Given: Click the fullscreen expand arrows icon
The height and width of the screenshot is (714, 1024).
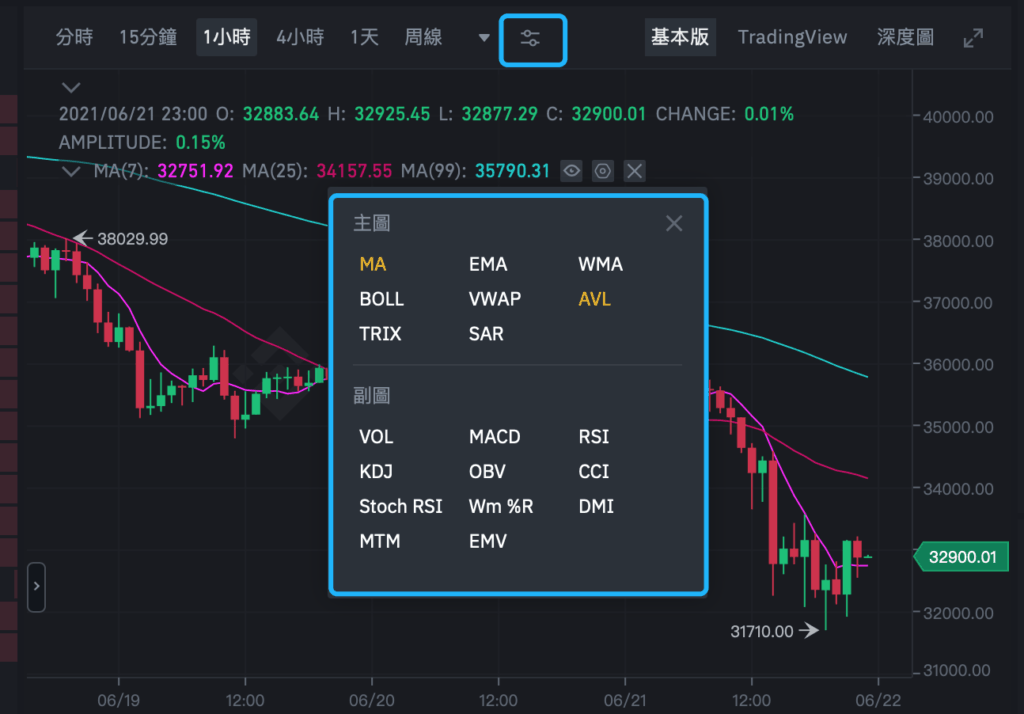Looking at the screenshot, I should 973,38.
